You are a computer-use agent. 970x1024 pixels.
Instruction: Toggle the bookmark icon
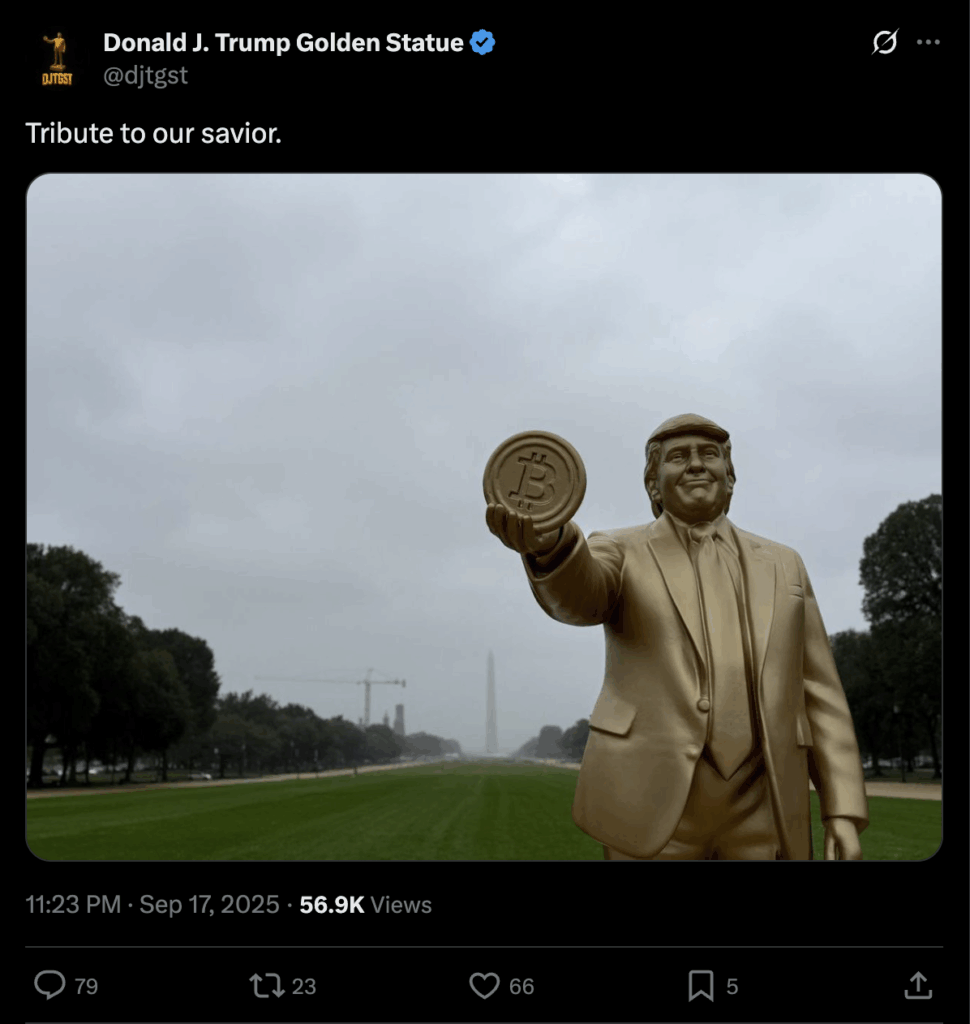pyautogui.click(x=701, y=986)
